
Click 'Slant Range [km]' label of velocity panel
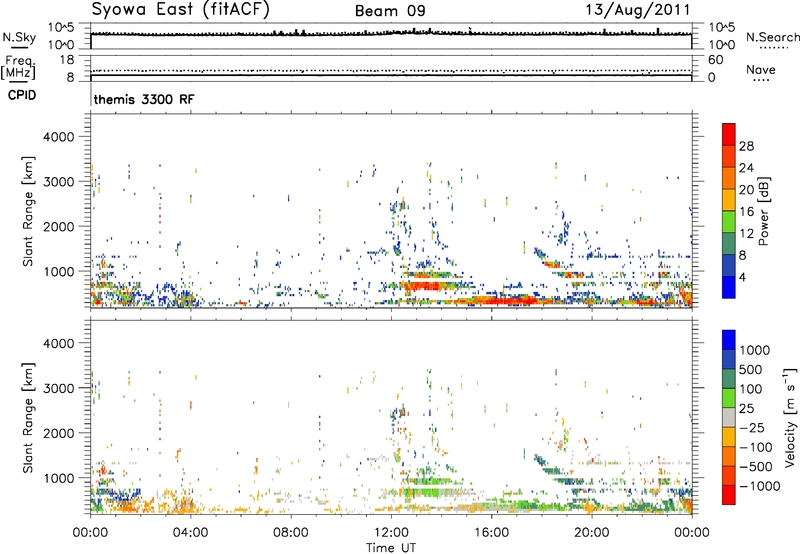(x=28, y=417)
